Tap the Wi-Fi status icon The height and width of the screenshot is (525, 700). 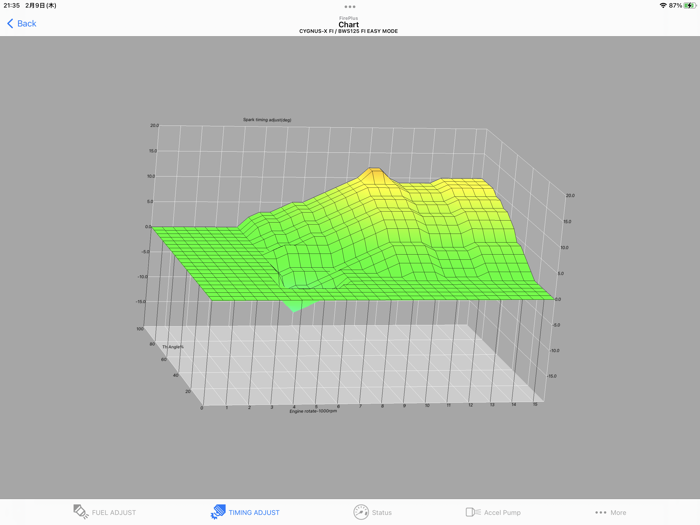click(x=663, y=6)
